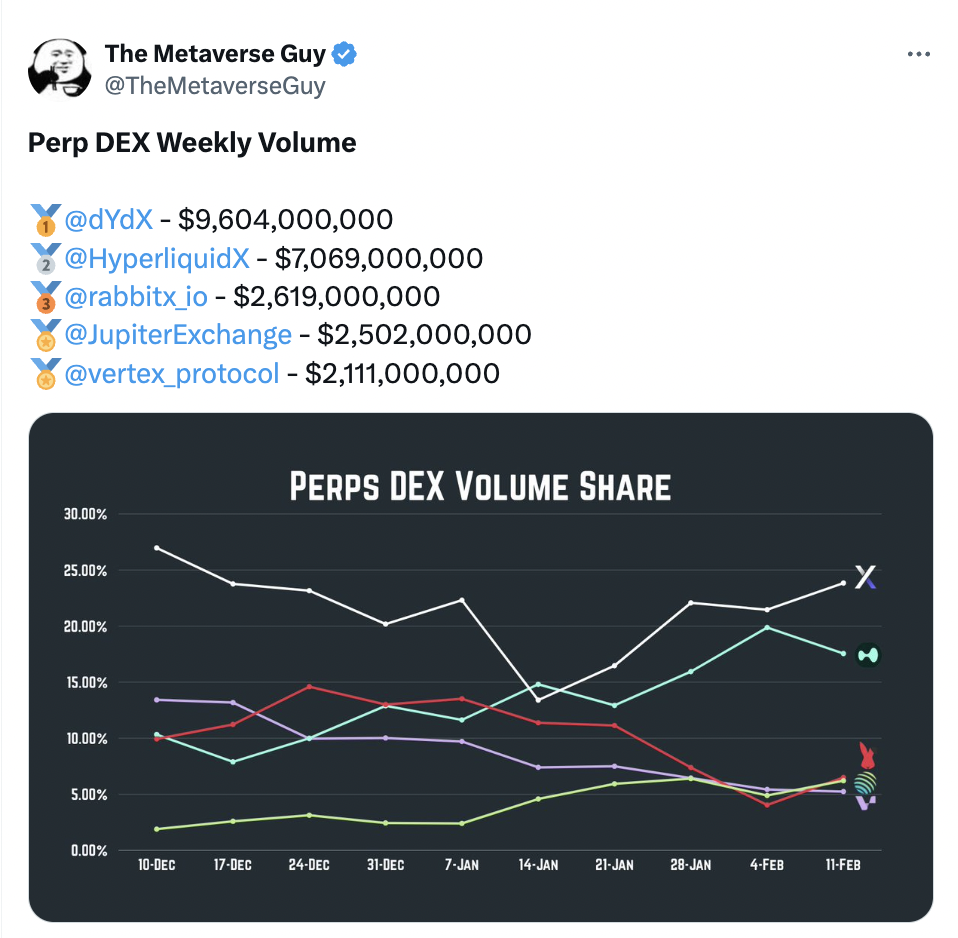Open the @HyperliquidX mention link
958x938 pixels.
click(x=156, y=258)
